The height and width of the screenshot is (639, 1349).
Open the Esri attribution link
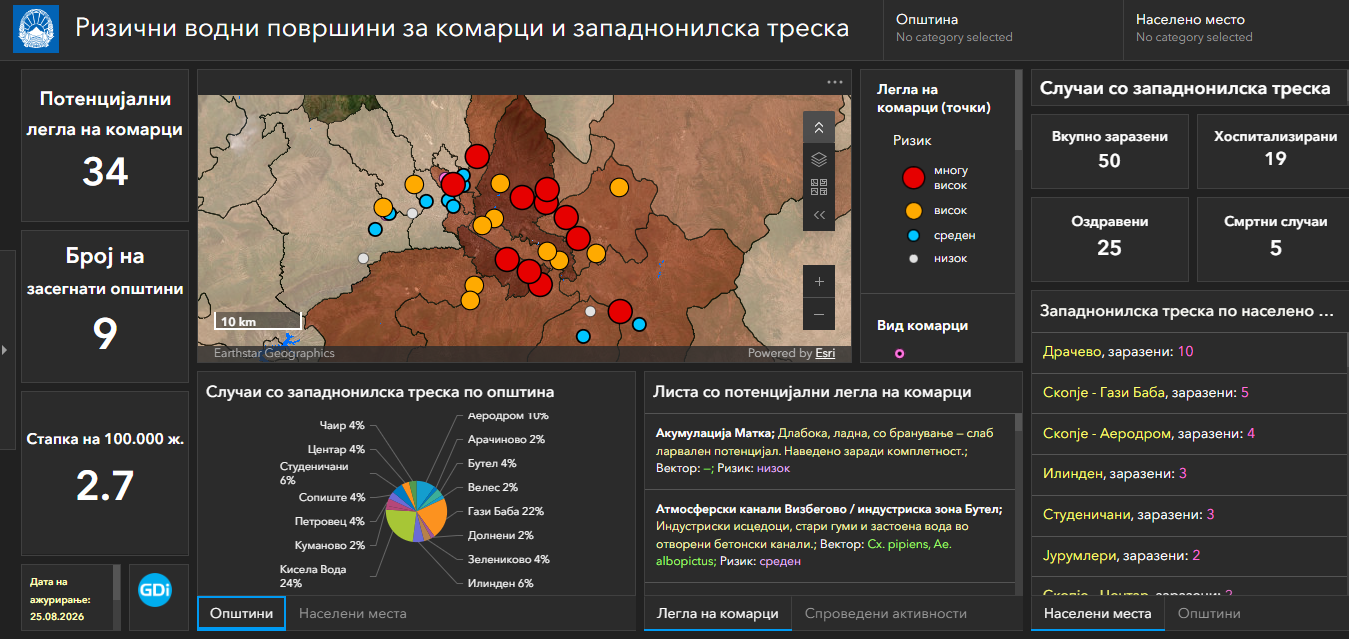pos(825,353)
